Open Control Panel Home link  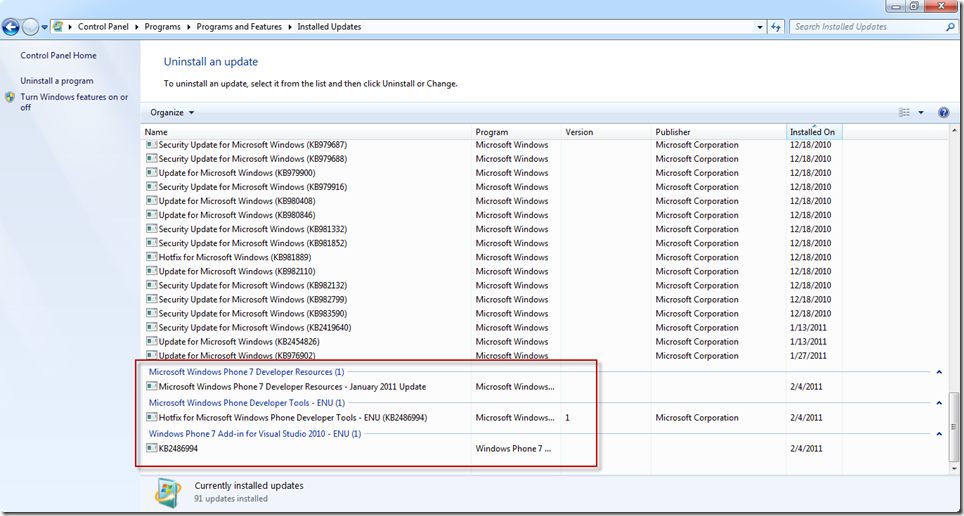pyautogui.click(x=58, y=55)
